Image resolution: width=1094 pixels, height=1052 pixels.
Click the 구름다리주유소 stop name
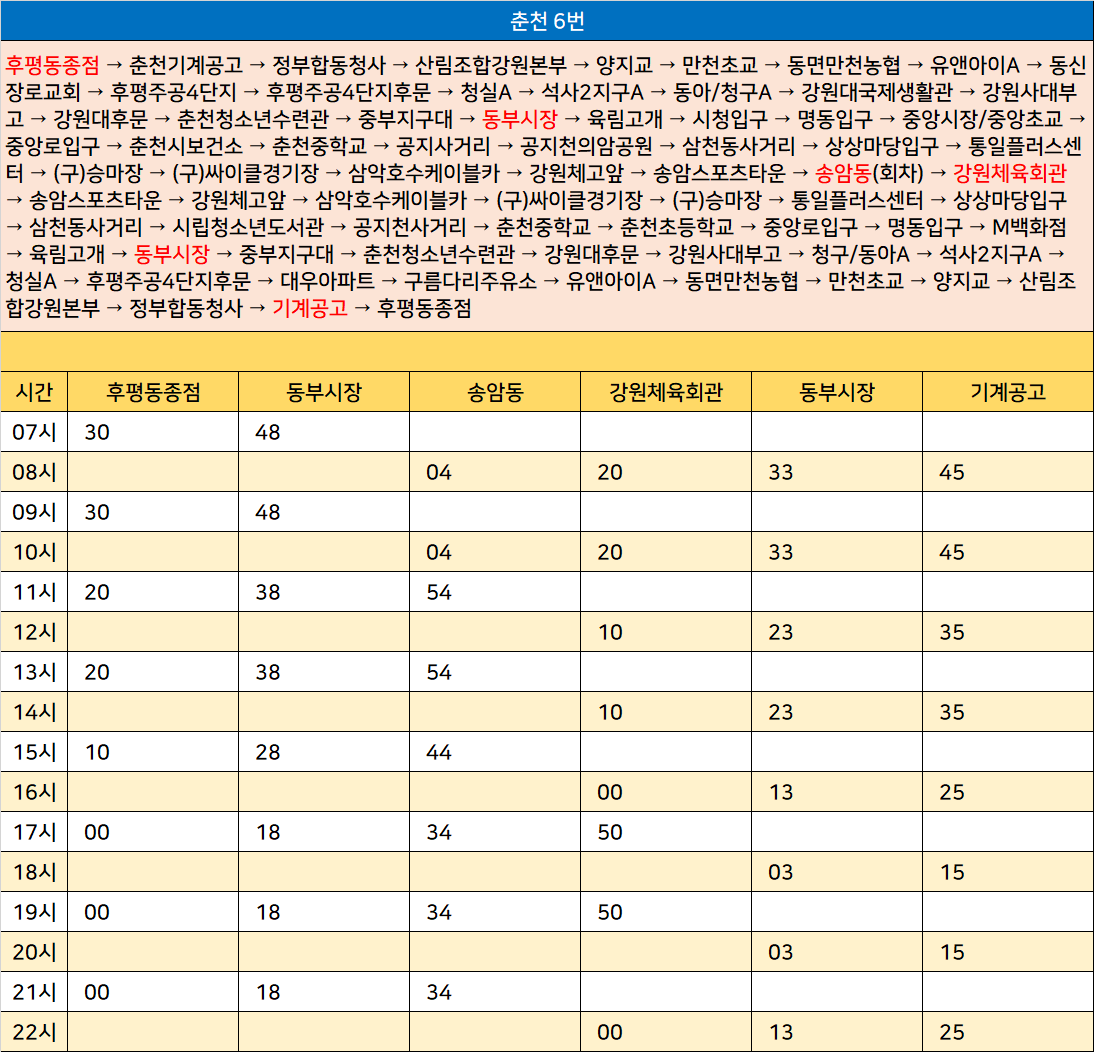[x=470, y=280]
